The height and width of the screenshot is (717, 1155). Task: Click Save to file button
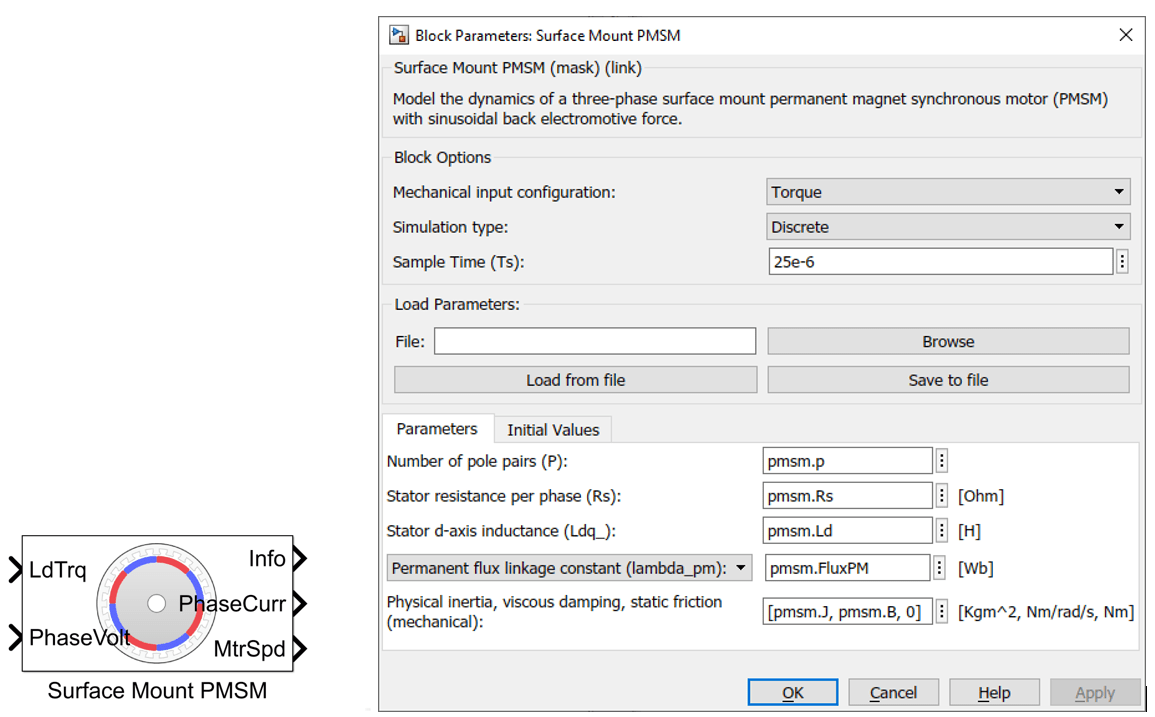[x=948, y=380]
